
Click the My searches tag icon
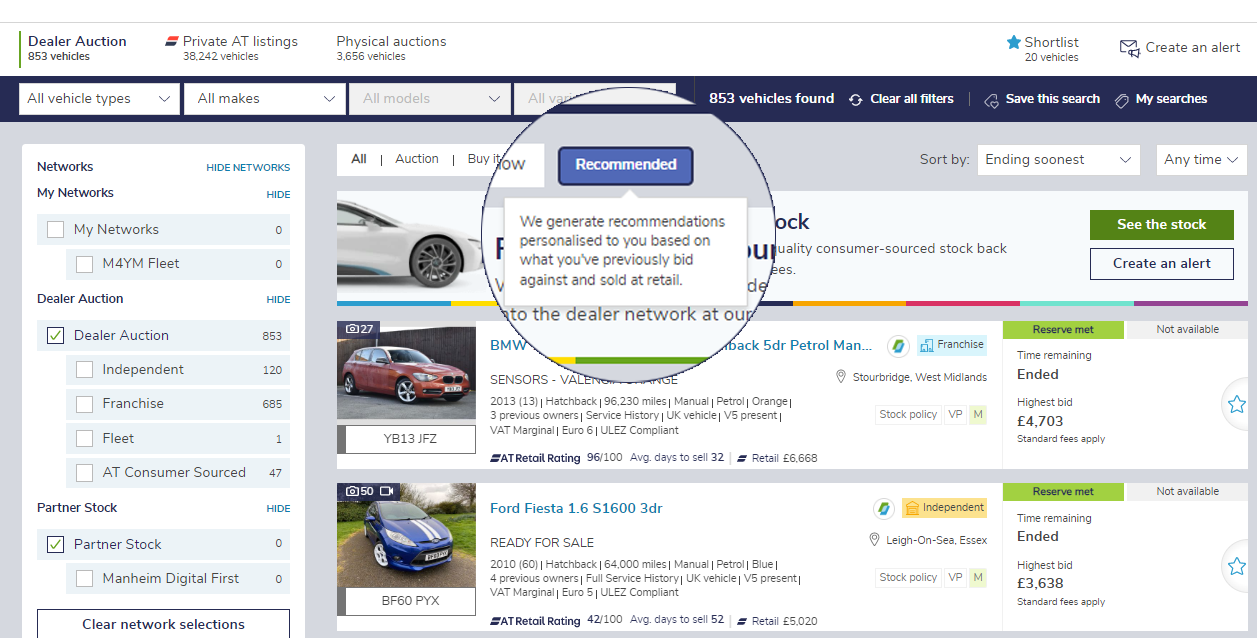1122,100
